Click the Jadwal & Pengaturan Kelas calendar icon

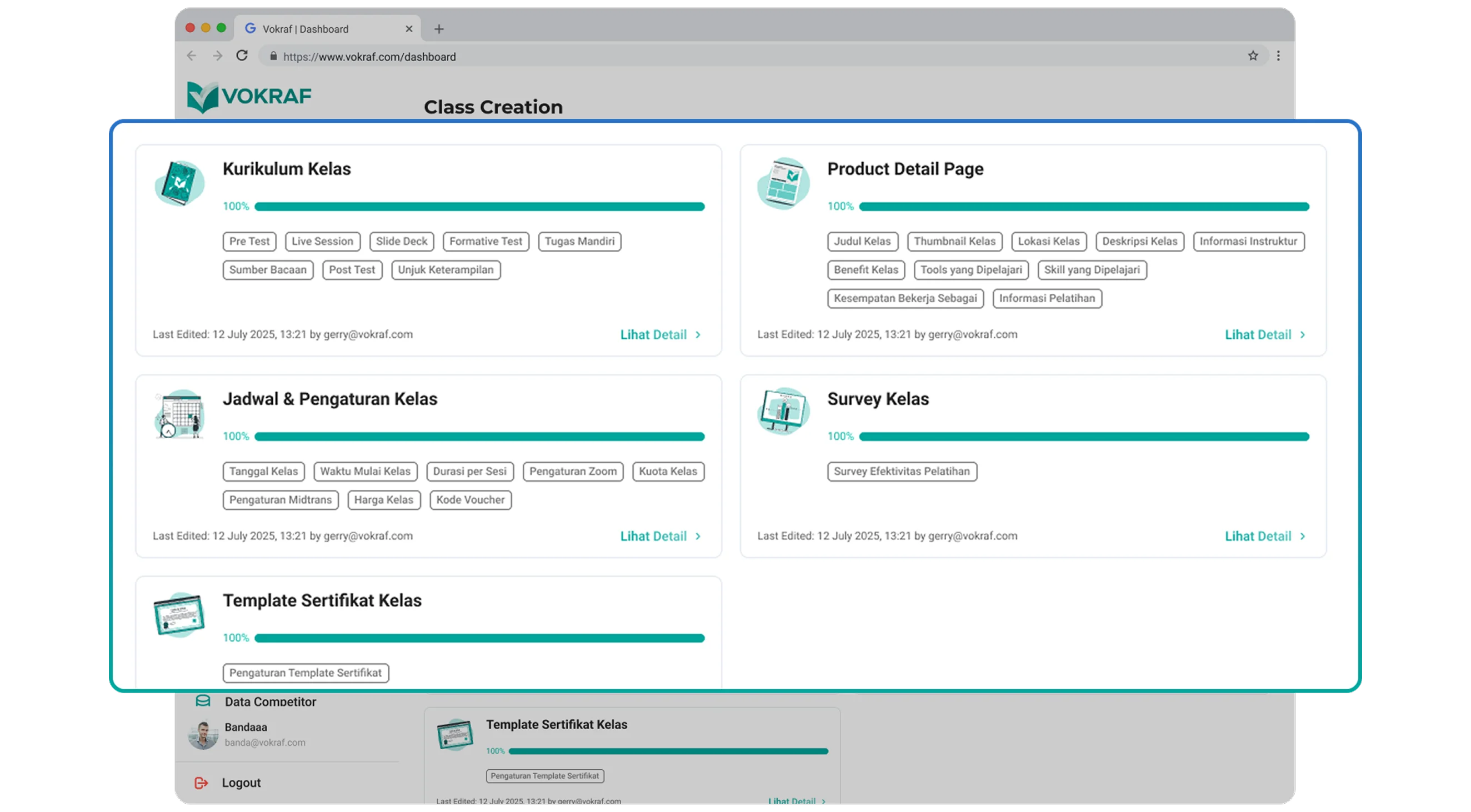(x=179, y=414)
